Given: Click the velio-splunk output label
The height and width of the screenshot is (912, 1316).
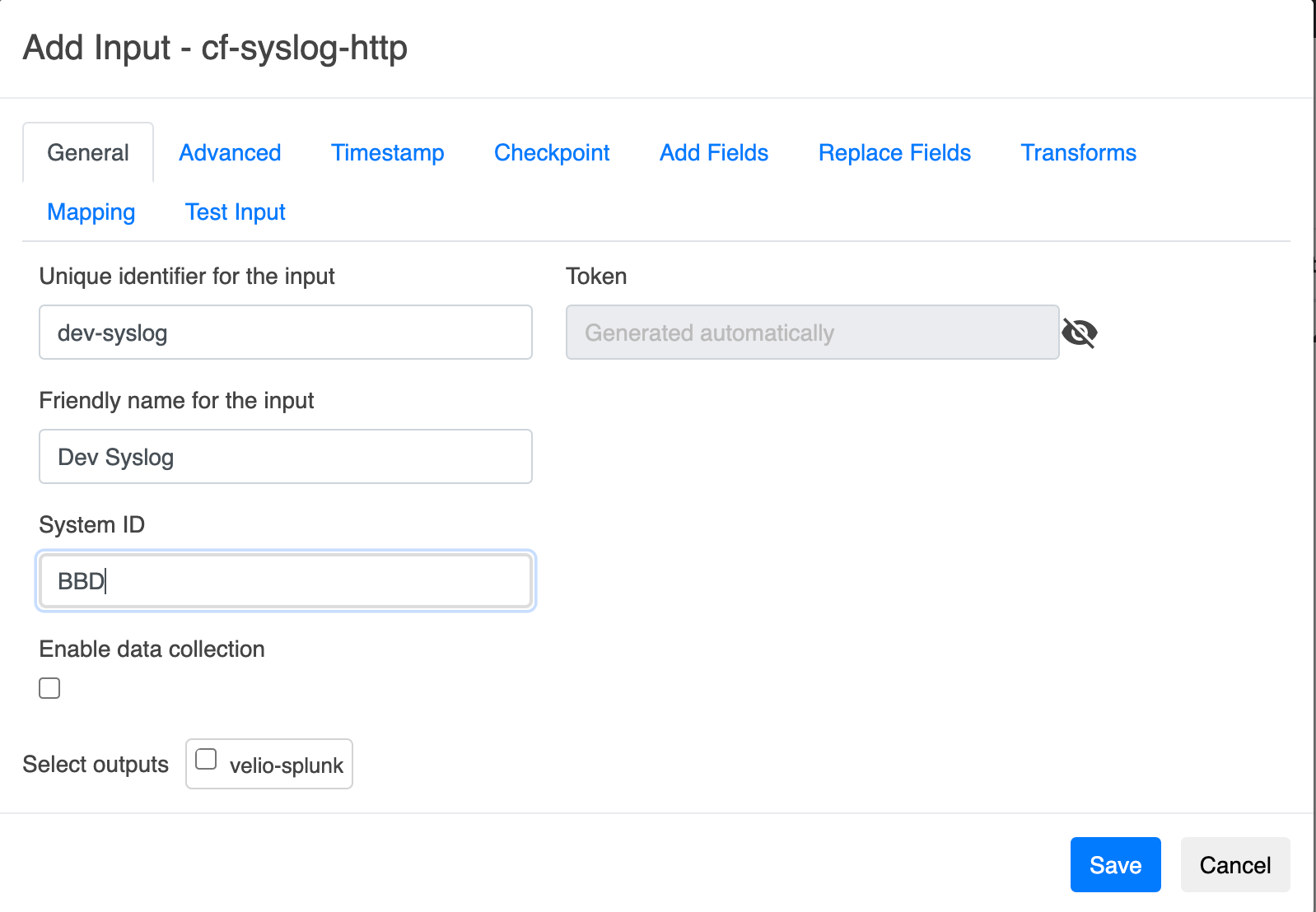Looking at the screenshot, I should 286,765.
